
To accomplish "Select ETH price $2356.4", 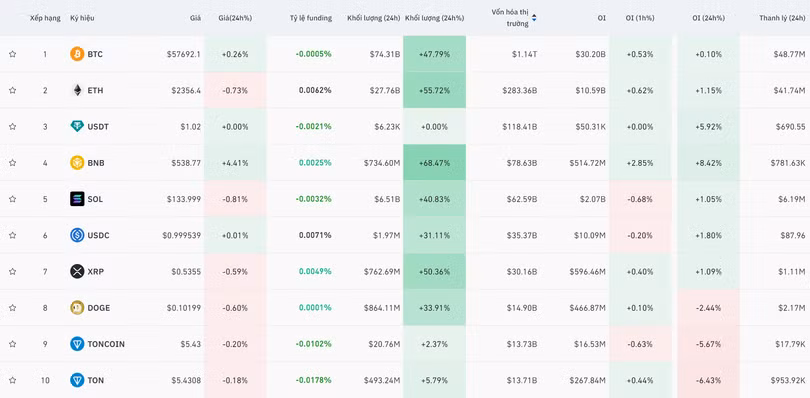I will (x=186, y=90).
